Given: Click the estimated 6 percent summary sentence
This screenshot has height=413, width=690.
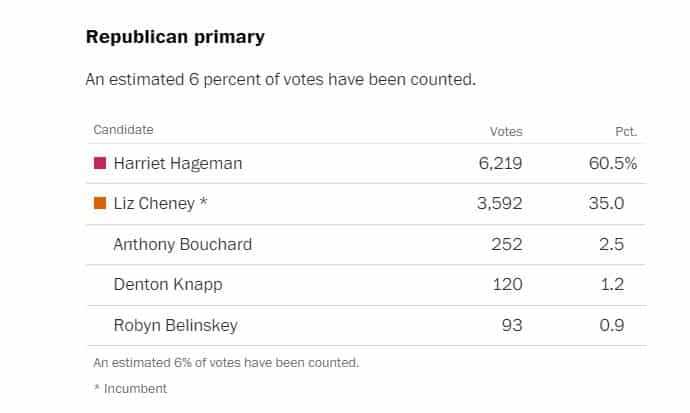Looking at the screenshot, I should point(281,80).
